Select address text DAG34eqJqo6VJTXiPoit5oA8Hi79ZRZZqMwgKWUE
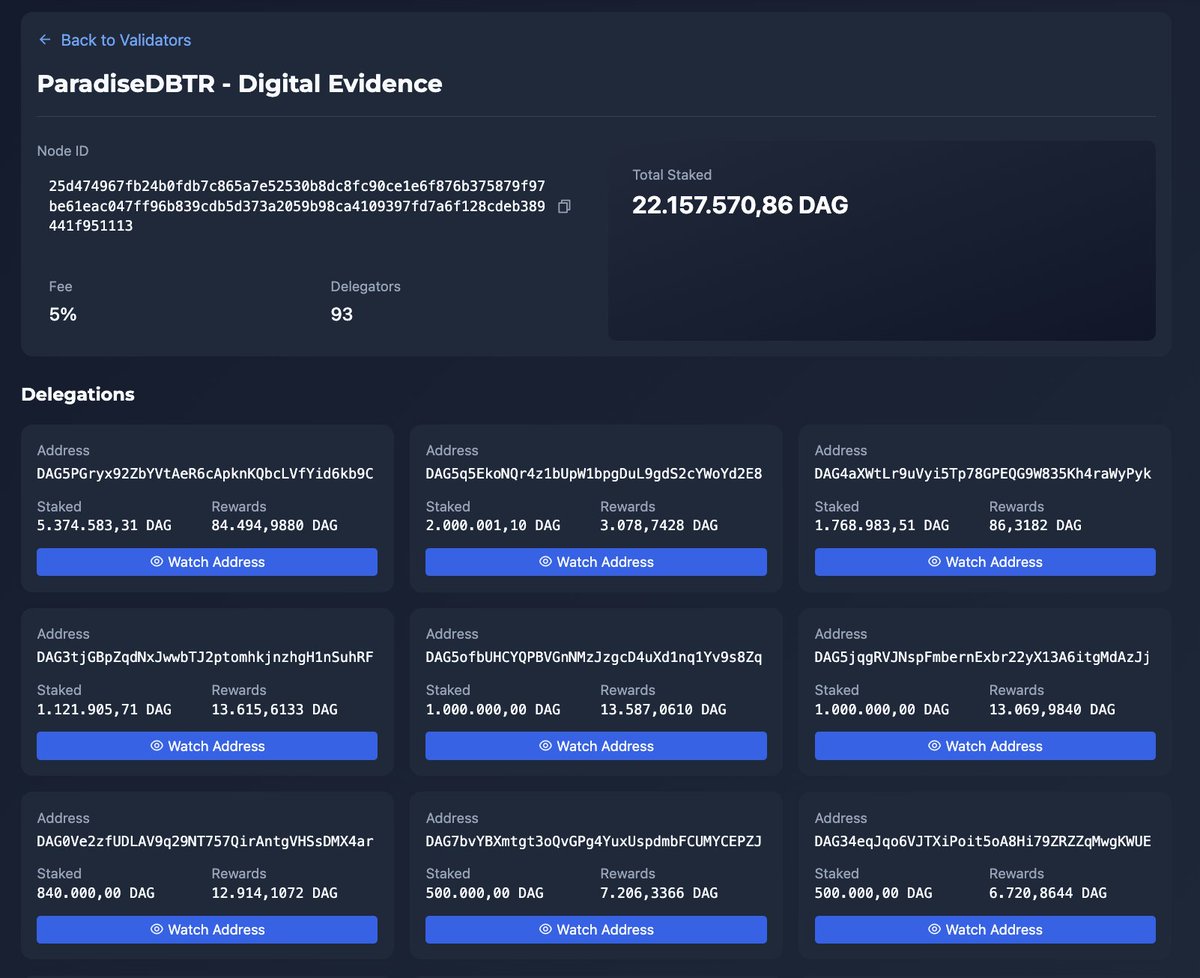 pyautogui.click(x=983, y=841)
